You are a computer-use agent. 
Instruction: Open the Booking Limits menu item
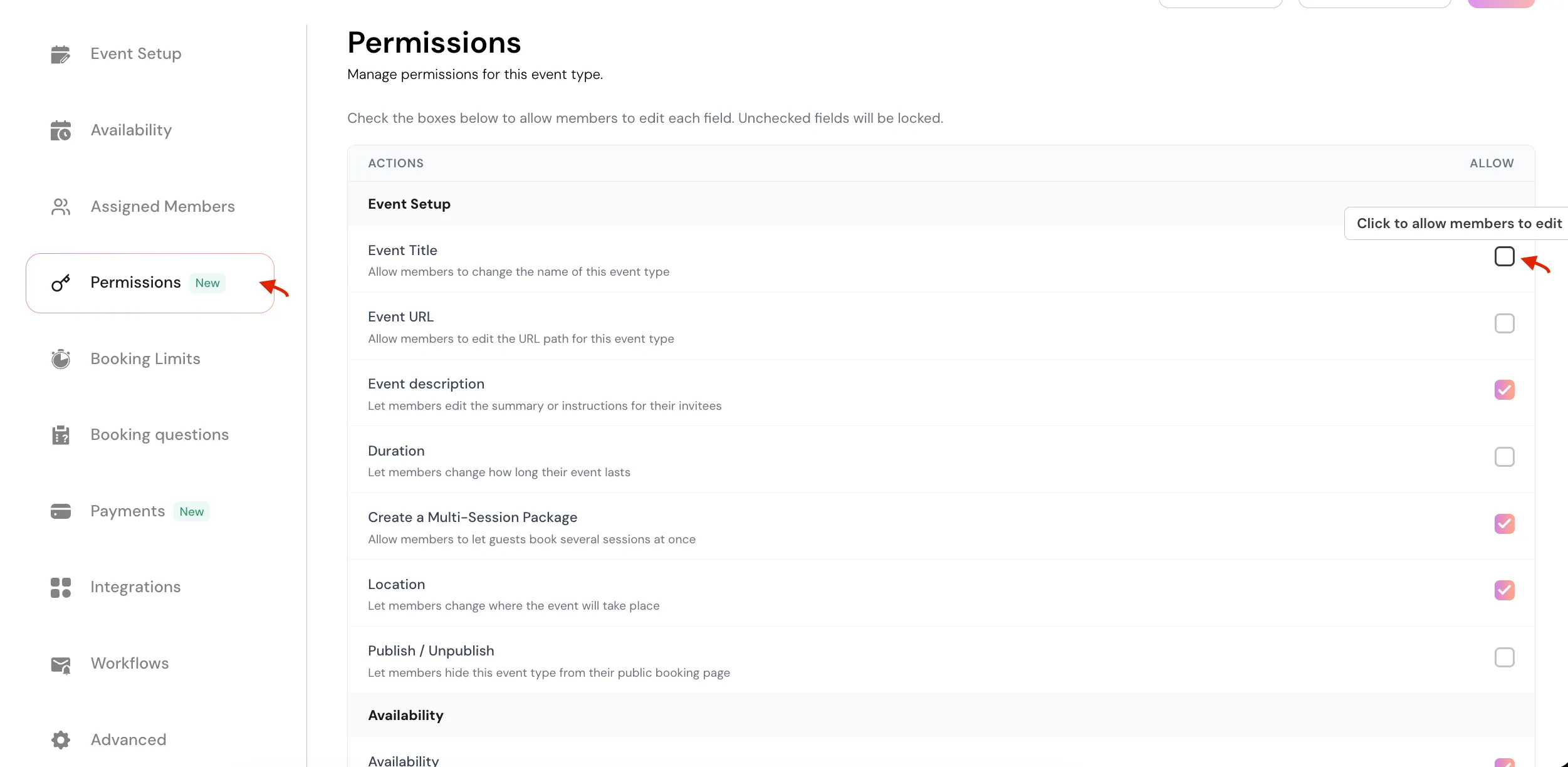pyautogui.click(x=145, y=359)
